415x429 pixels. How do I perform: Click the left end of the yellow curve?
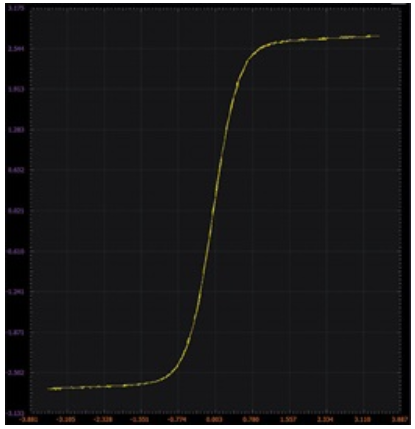[49, 389]
